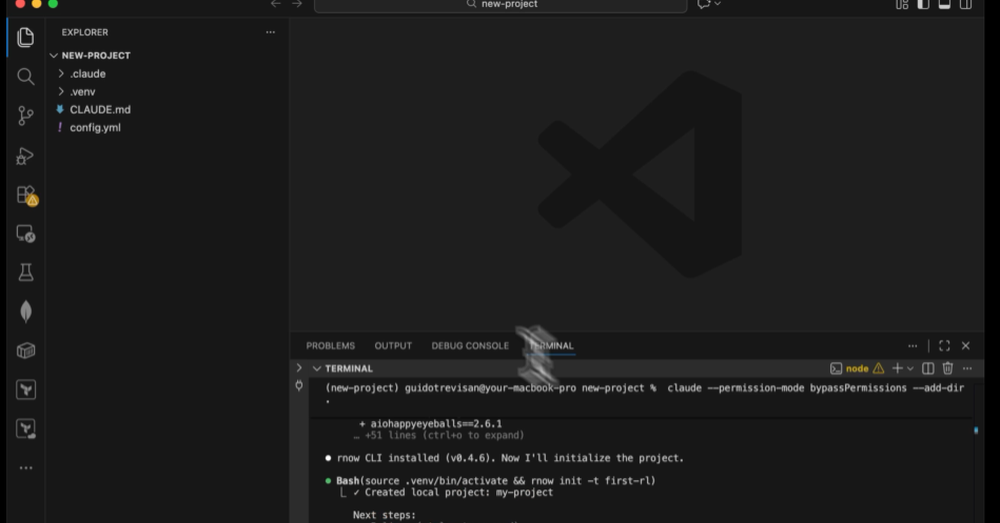The height and width of the screenshot is (523, 1000).
Task: Click the 'Bash(source .venv/bin/activate' line
Action: tap(496, 481)
